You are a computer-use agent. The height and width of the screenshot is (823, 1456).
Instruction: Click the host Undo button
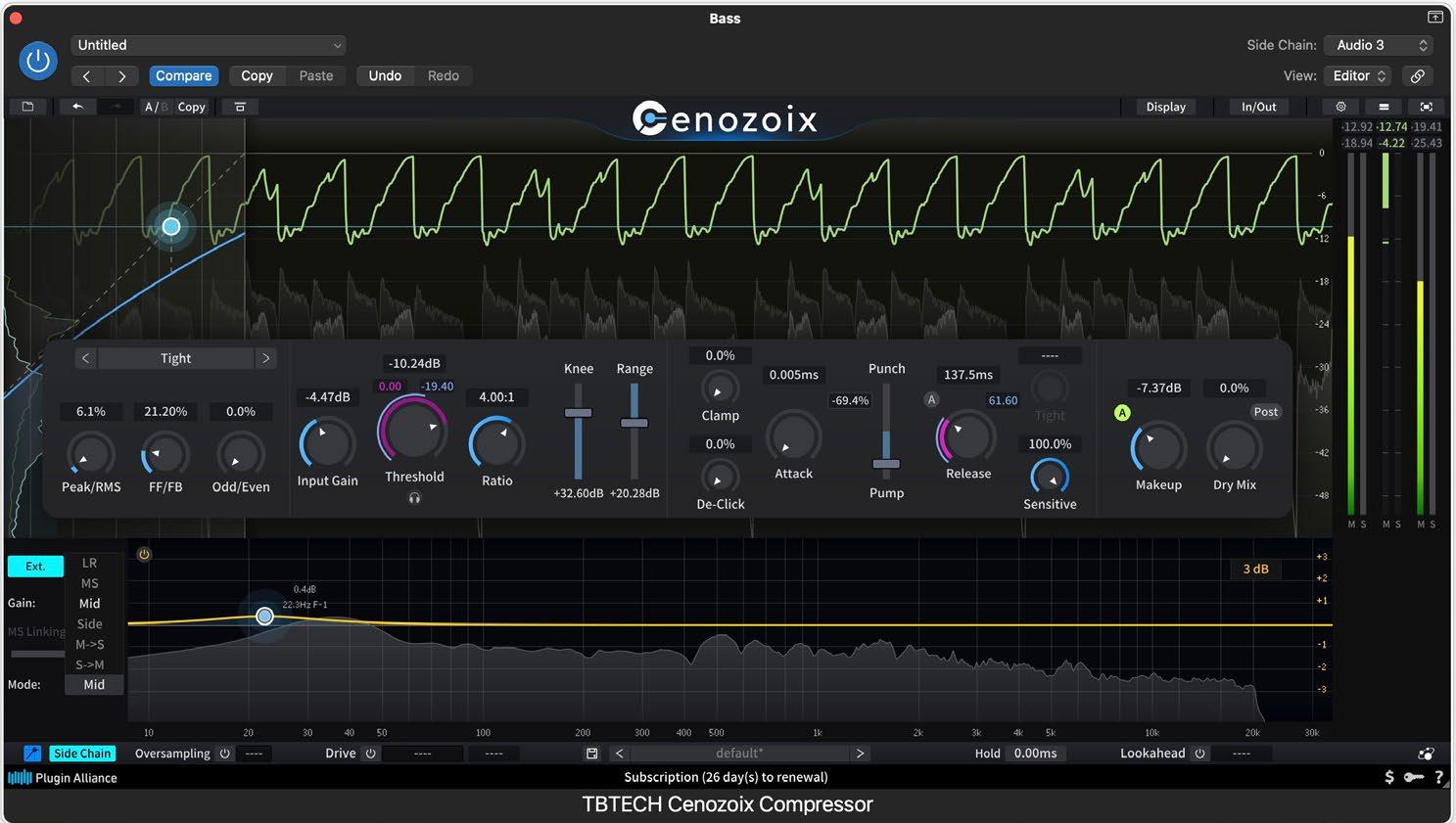(x=385, y=75)
